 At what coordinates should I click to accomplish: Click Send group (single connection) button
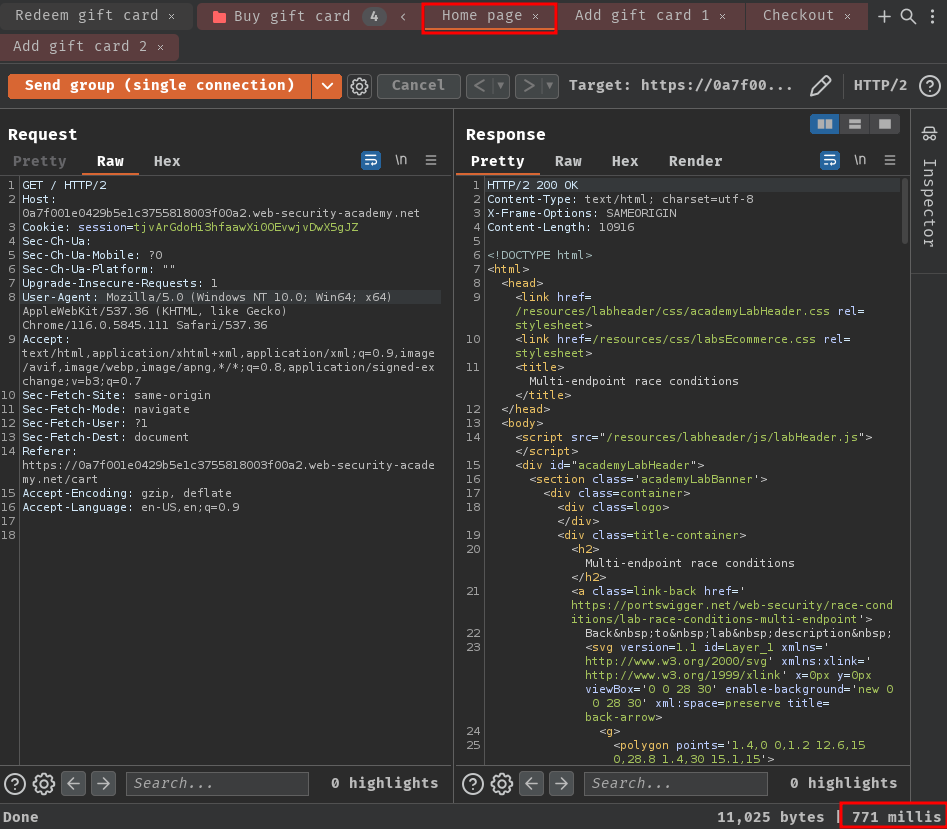159,86
